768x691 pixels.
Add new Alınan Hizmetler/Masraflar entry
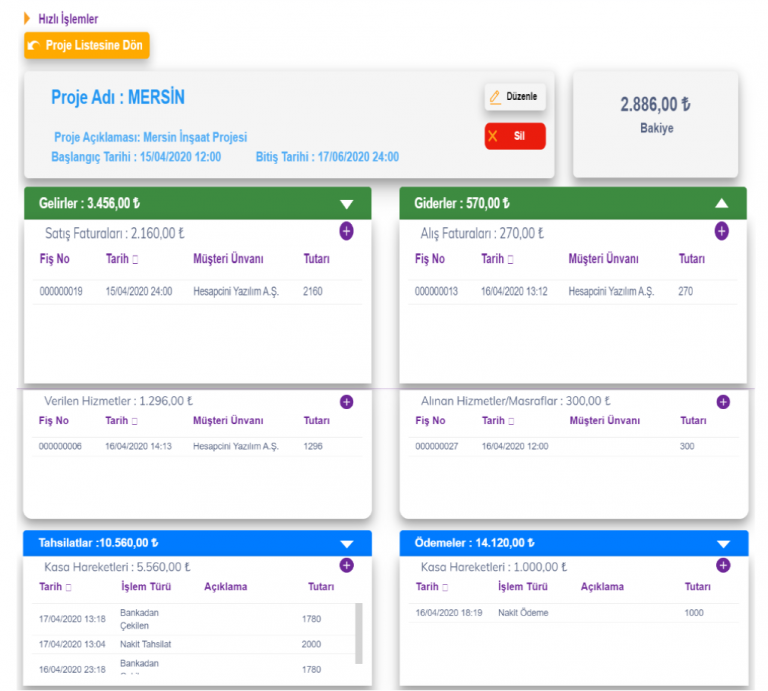tap(723, 402)
